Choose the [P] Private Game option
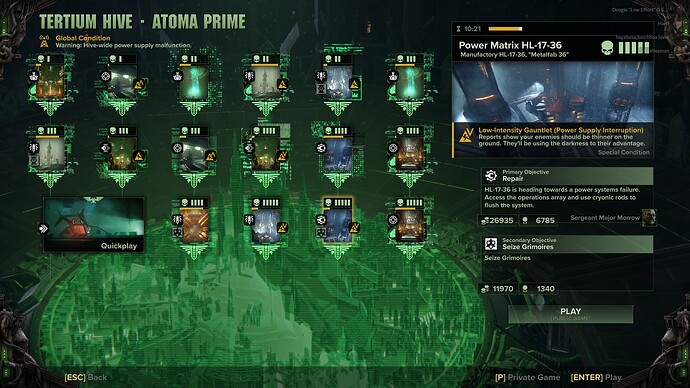Screen dimensions: 690x388 (528, 377)
